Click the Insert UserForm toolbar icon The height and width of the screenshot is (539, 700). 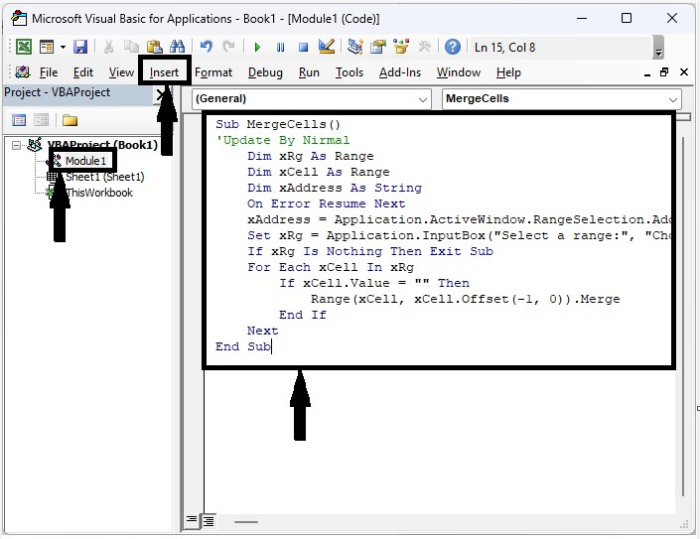click(46, 47)
